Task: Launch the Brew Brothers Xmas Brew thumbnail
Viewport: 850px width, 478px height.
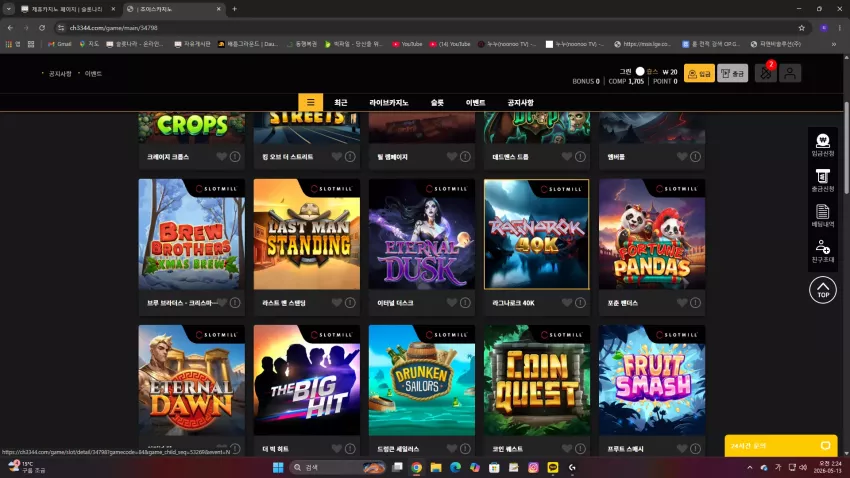Action: point(191,234)
